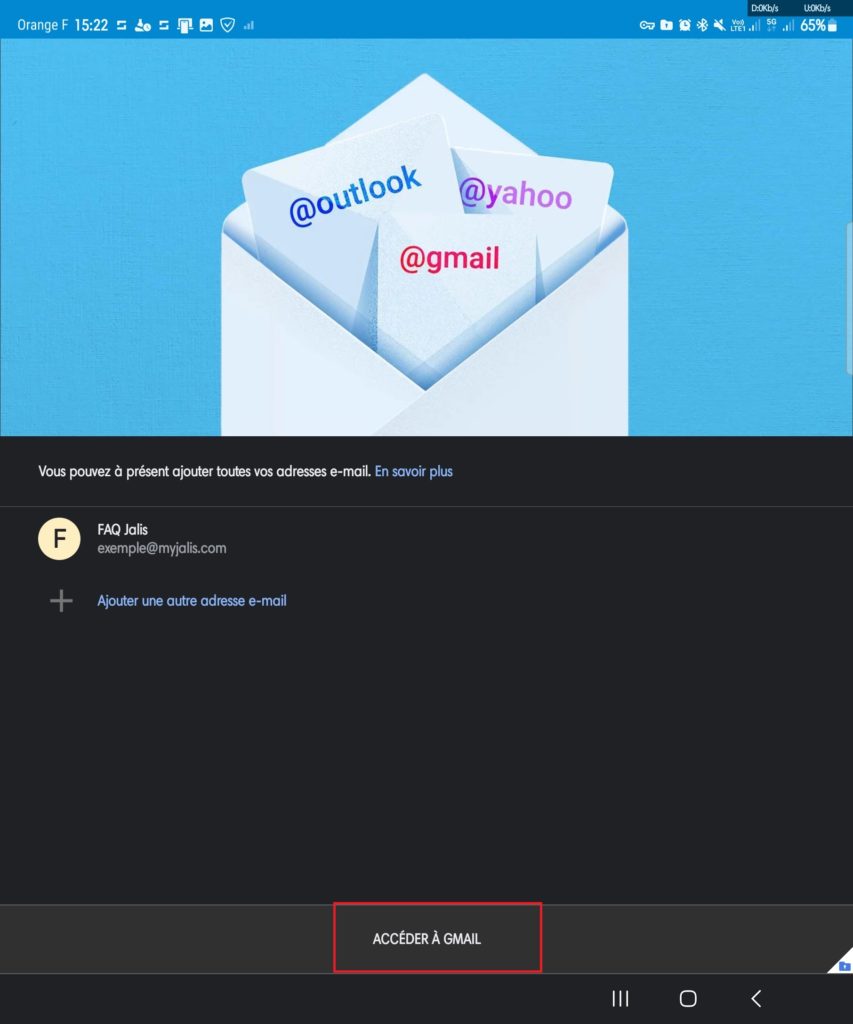Screen dimensions: 853x1024
Task: Tap the shield checkmark status icon
Action: (x=227, y=25)
